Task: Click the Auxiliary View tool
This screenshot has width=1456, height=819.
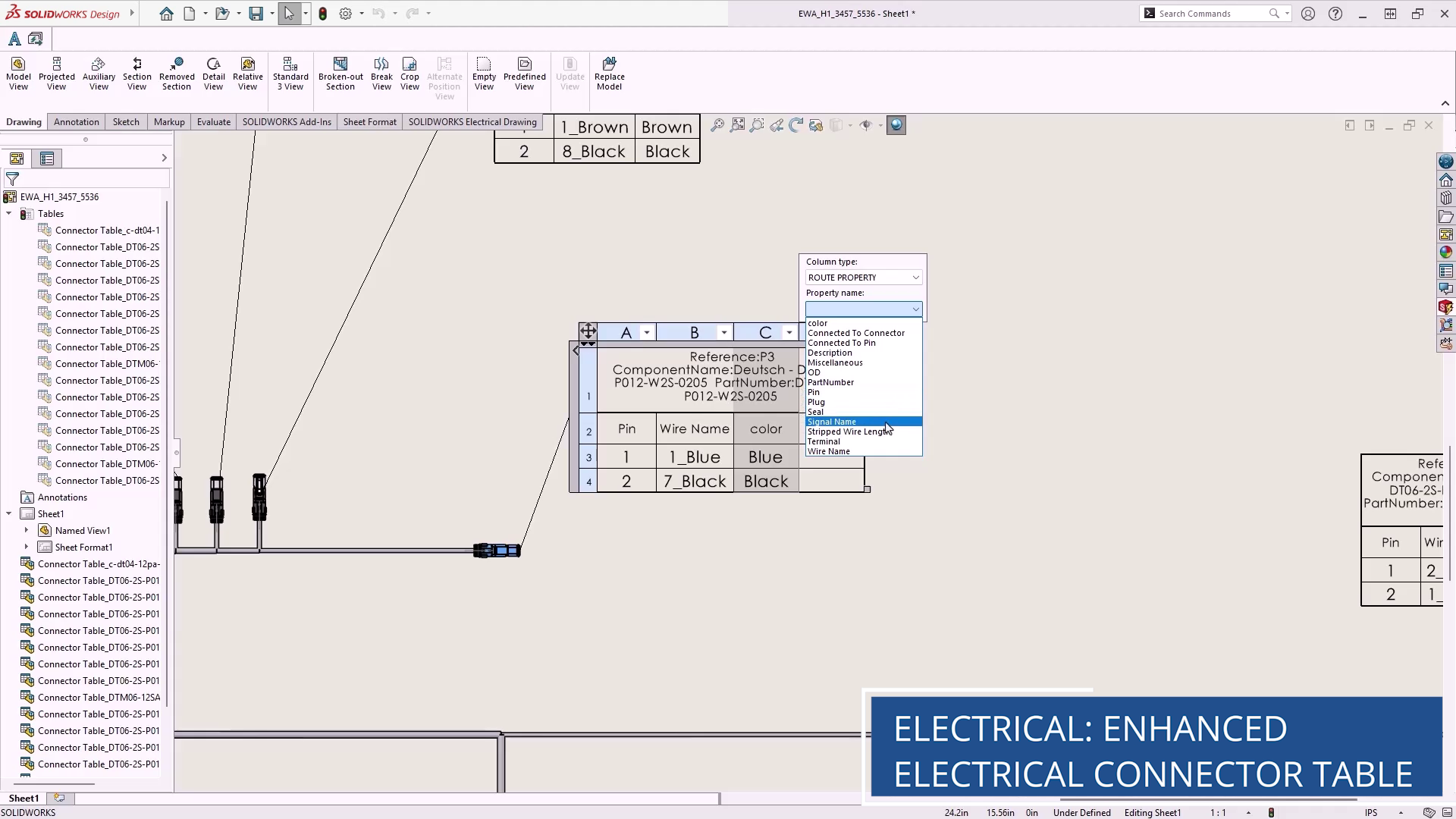Action: pyautogui.click(x=99, y=74)
